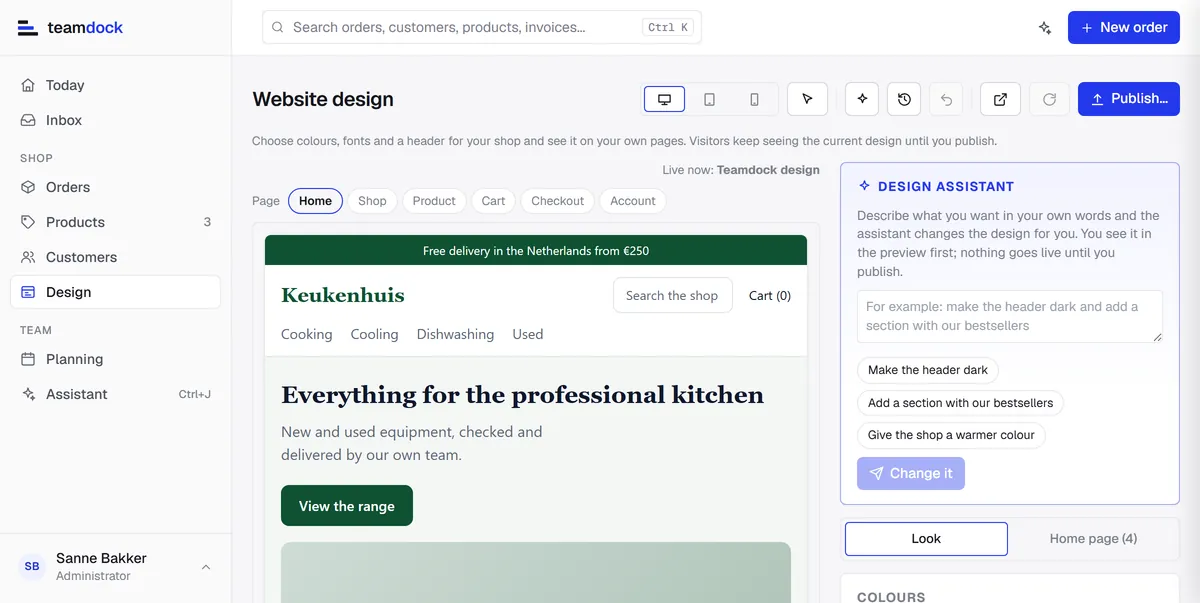The width and height of the screenshot is (1200, 603).
Task: Go to Orders in the sidebar
Action: pos(115,187)
